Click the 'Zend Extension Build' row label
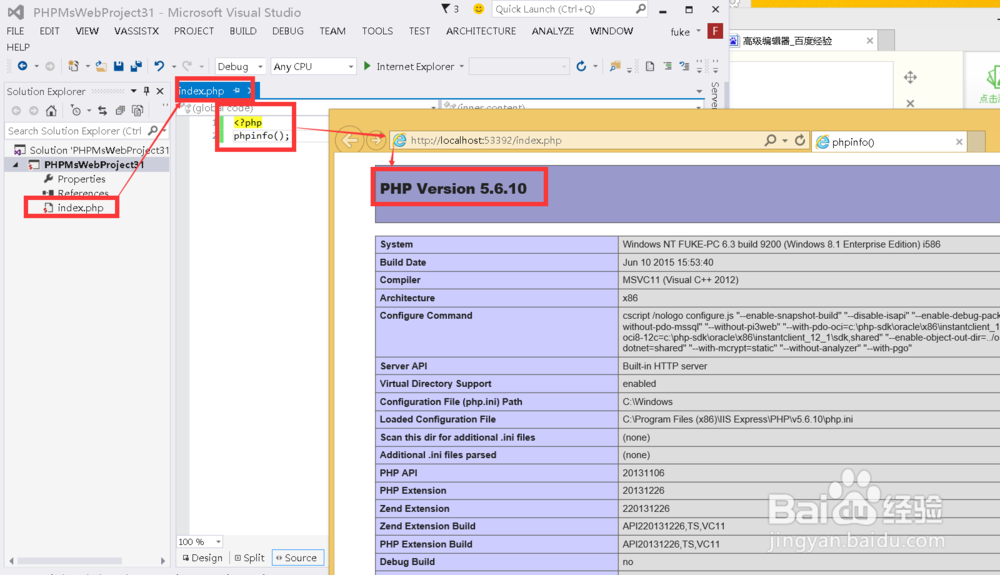The height and width of the screenshot is (575, 1000). point(427,527)
